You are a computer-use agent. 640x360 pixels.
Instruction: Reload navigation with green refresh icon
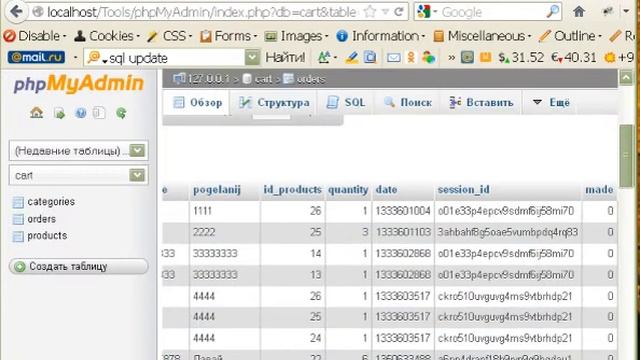[121, 113]
